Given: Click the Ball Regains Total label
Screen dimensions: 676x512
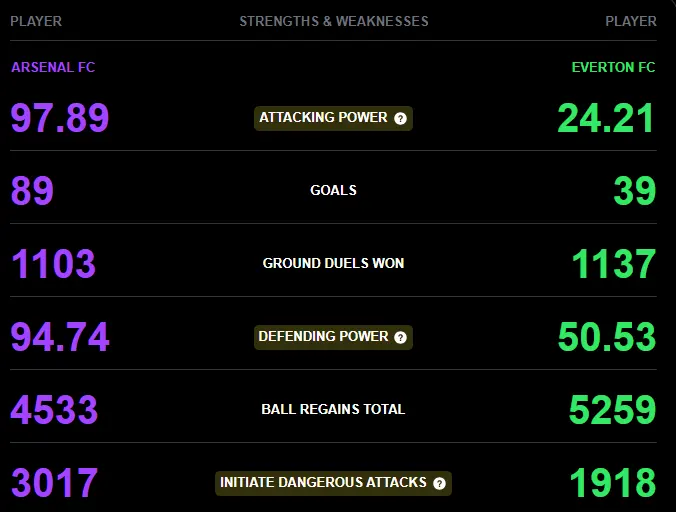Looking at the screenshot, I should [333, 409].
